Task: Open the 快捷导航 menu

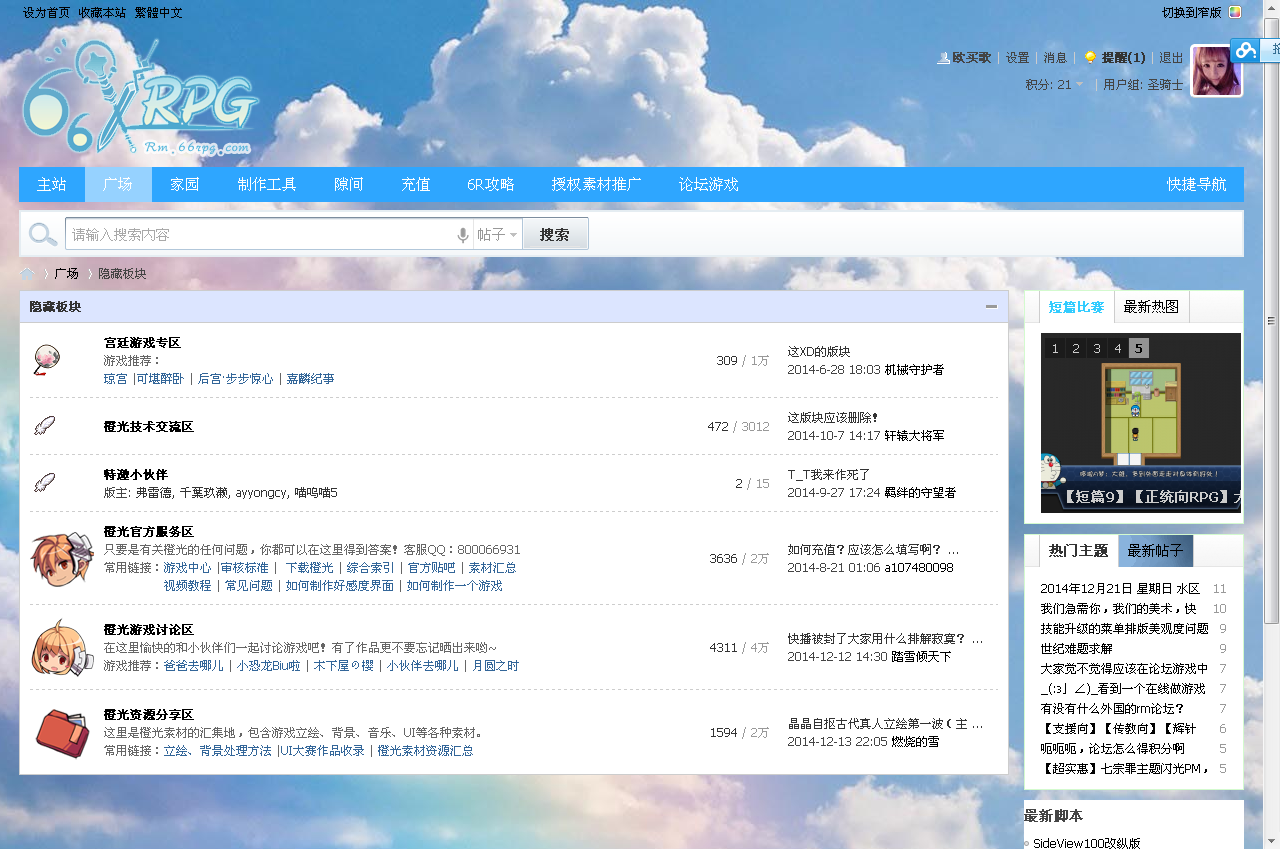Action: click(1197, 185)
